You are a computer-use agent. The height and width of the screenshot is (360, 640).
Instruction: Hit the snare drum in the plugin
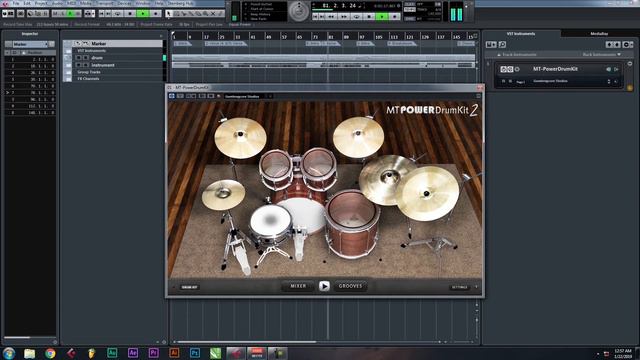click(270, 221)
